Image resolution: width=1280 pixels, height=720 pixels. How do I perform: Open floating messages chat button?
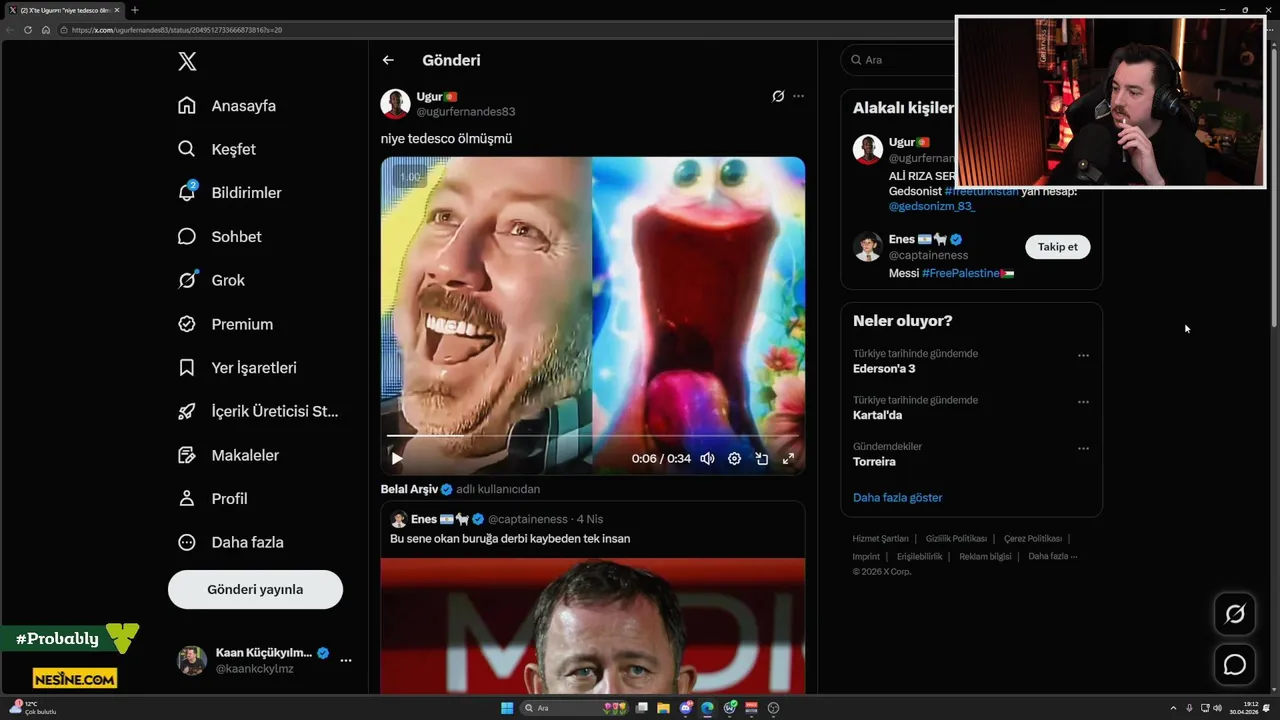tap(1235, 665)
